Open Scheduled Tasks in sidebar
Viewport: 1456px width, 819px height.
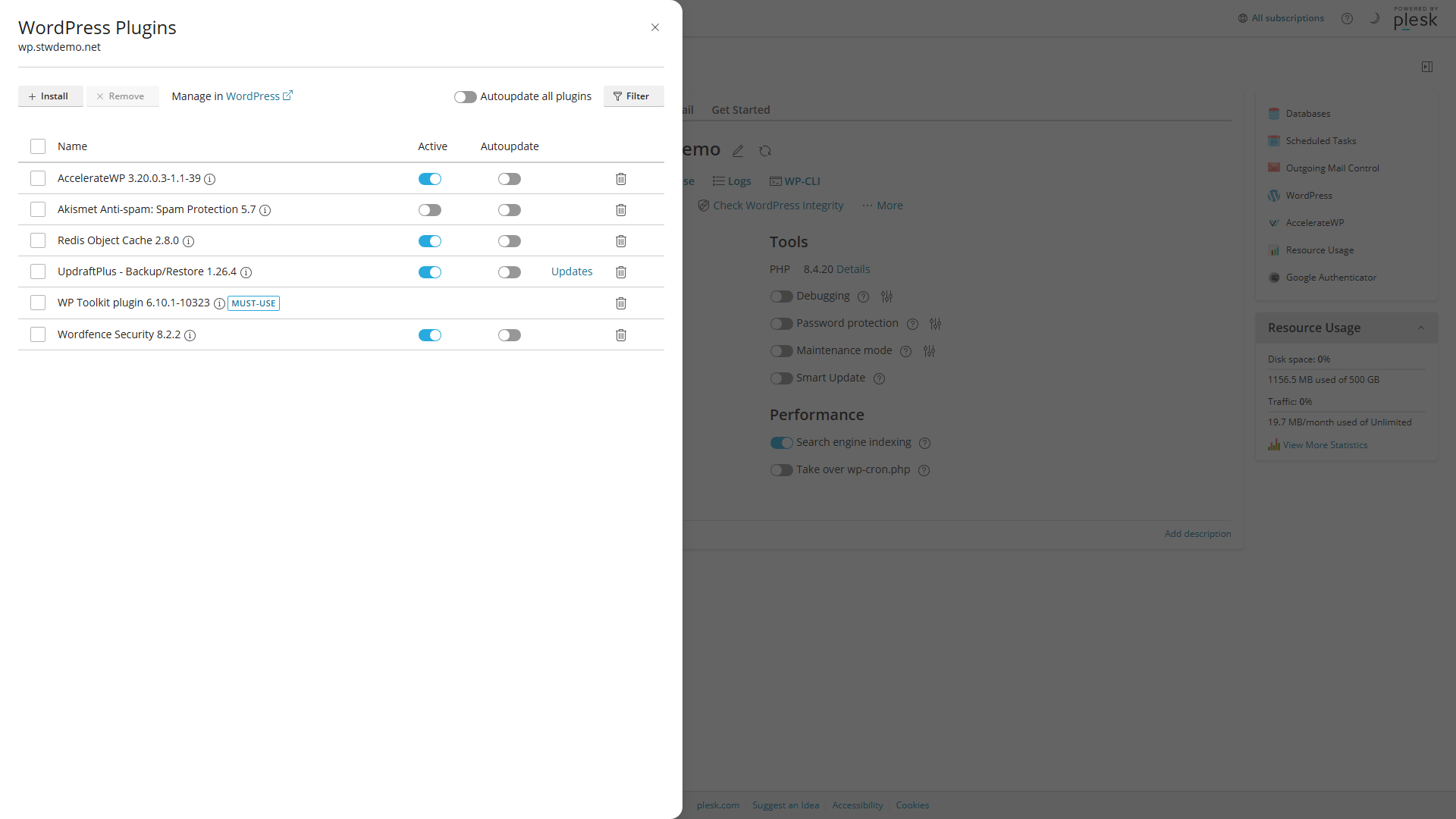coord(1321,141)
